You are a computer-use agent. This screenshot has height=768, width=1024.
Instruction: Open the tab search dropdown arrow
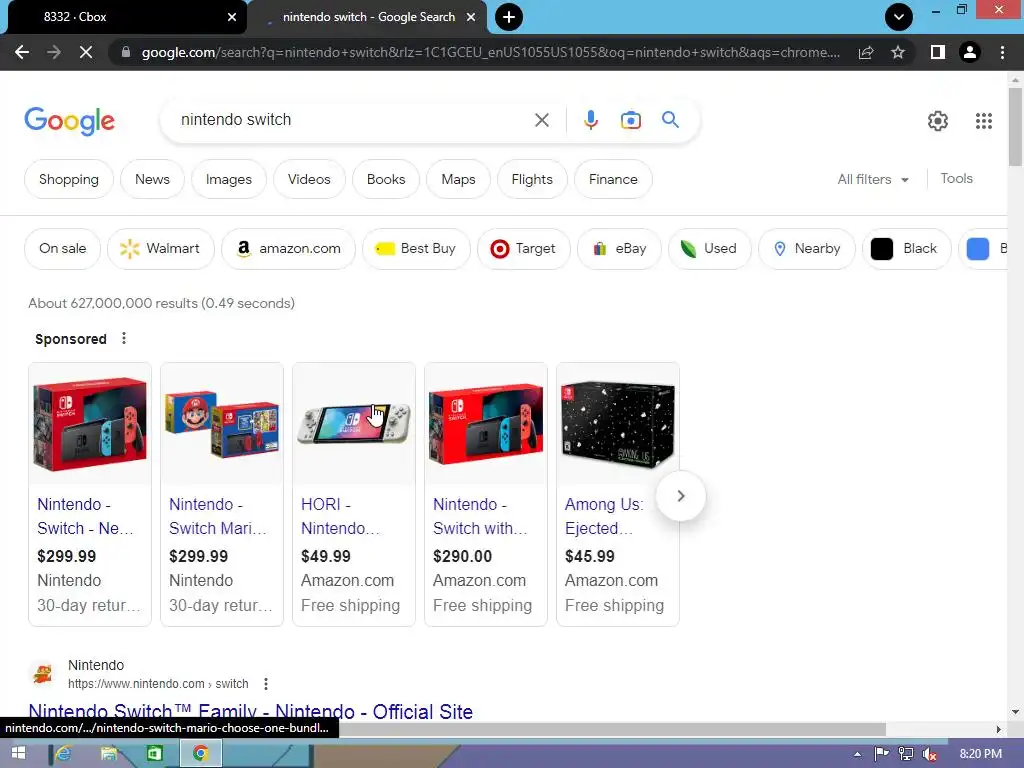pos(899,17)
